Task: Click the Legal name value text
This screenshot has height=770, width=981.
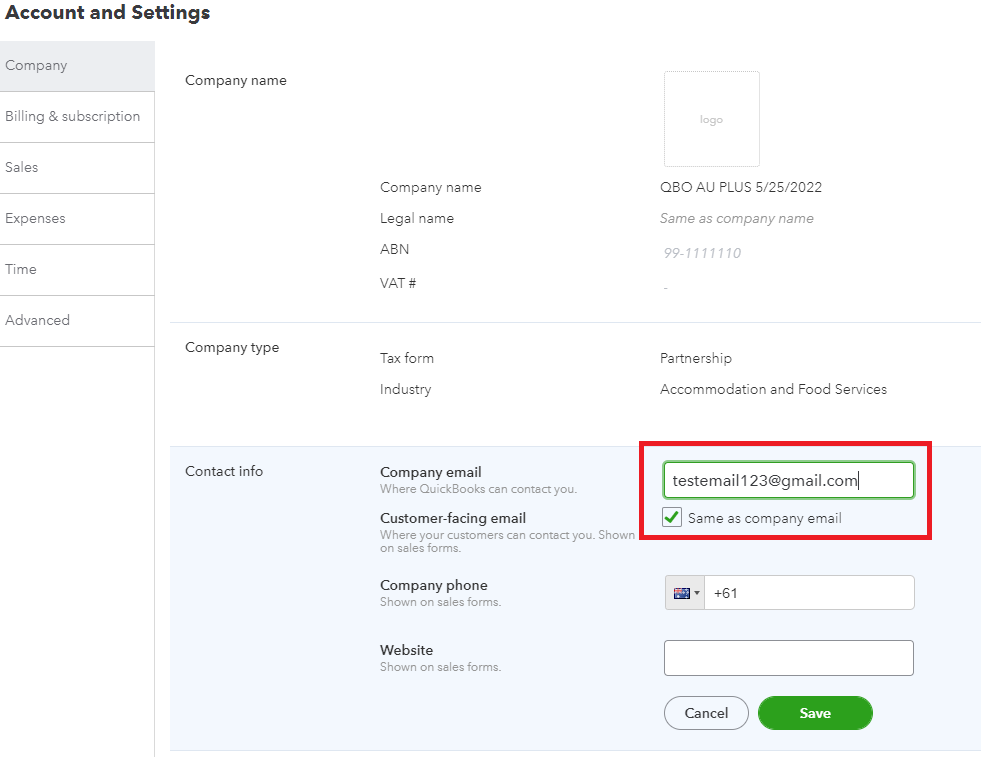Action: pyautogui.click(x=736, y=219)
